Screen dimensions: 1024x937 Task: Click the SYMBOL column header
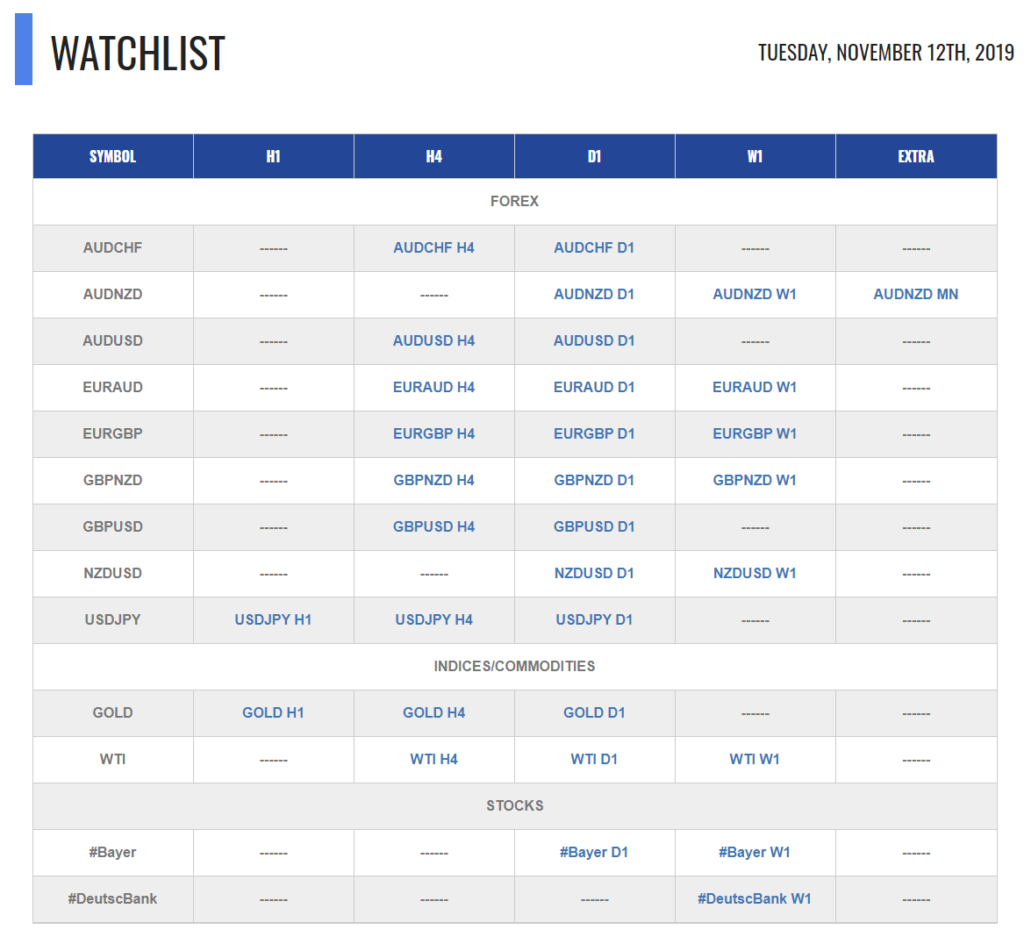(113, 156)
